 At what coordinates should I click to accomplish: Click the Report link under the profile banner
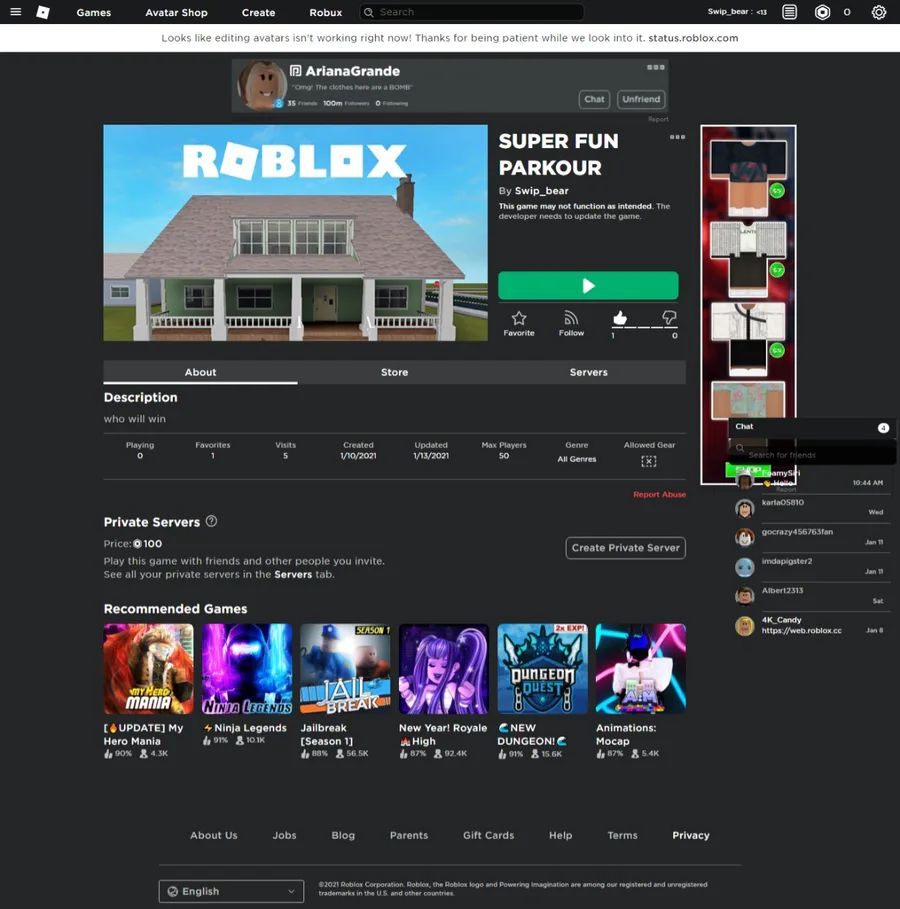coord(658,119)
